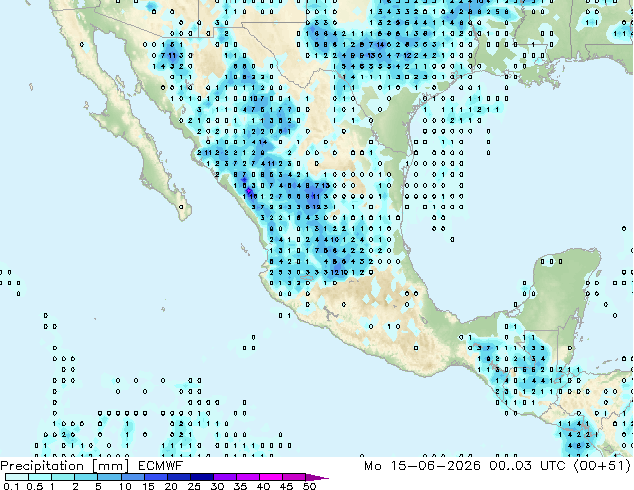This screenshot has height=490, width=634.
Task: Click the 25–30 mm dark navy legend box
Action: (x=201, y=477)
